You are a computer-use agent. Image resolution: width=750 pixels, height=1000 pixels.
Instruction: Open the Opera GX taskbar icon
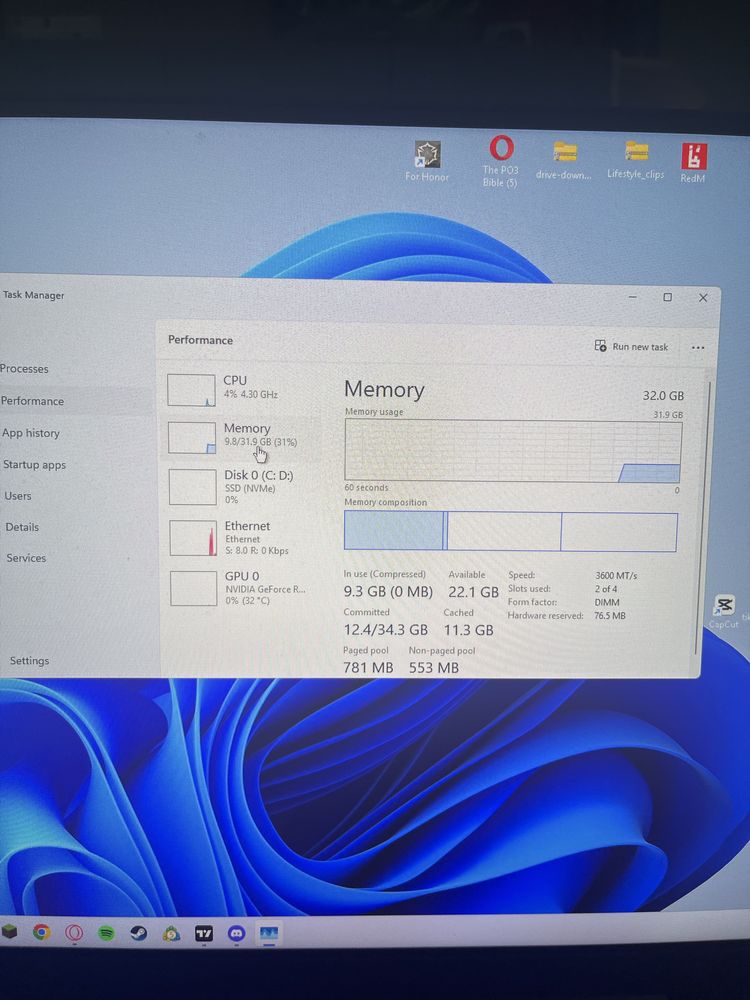tap(74, 933)
